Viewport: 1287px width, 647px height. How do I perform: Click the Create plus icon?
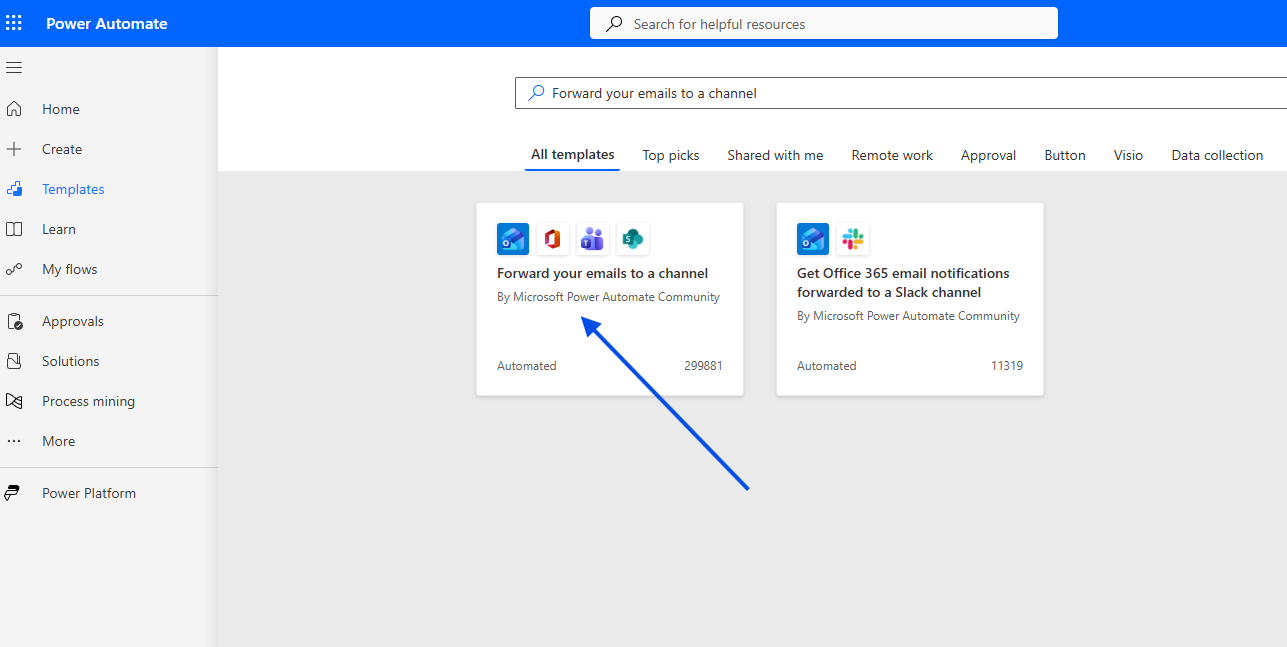(14, 149)
